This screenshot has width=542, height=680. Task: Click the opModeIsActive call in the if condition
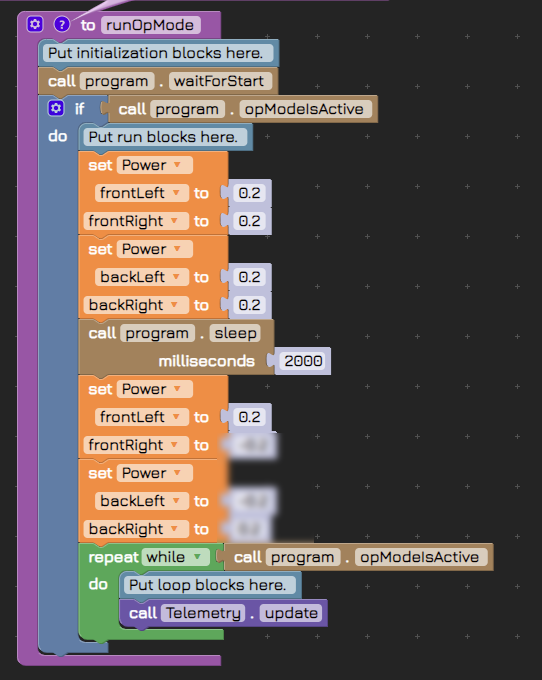(x=243, y=109)
